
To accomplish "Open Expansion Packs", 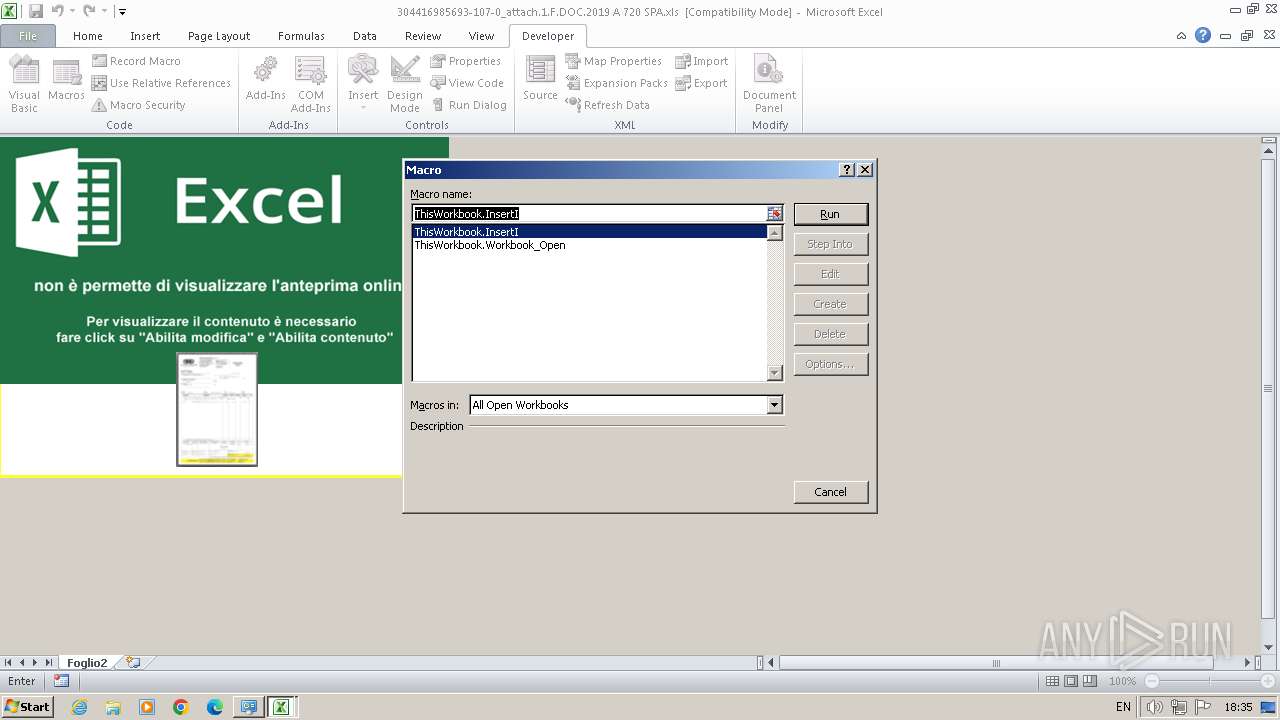I will (616, 83).
